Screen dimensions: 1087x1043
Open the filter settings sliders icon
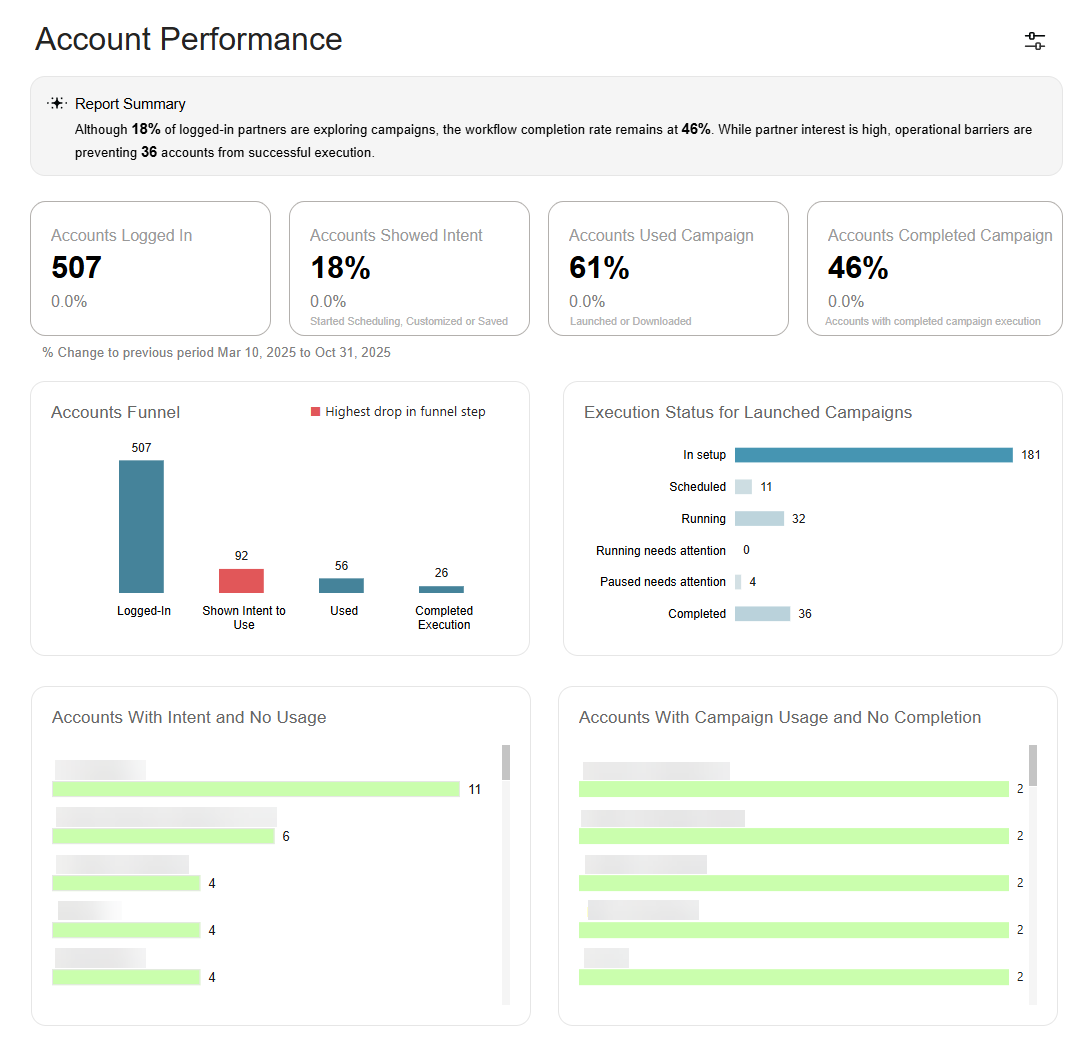click(1034, 41)
